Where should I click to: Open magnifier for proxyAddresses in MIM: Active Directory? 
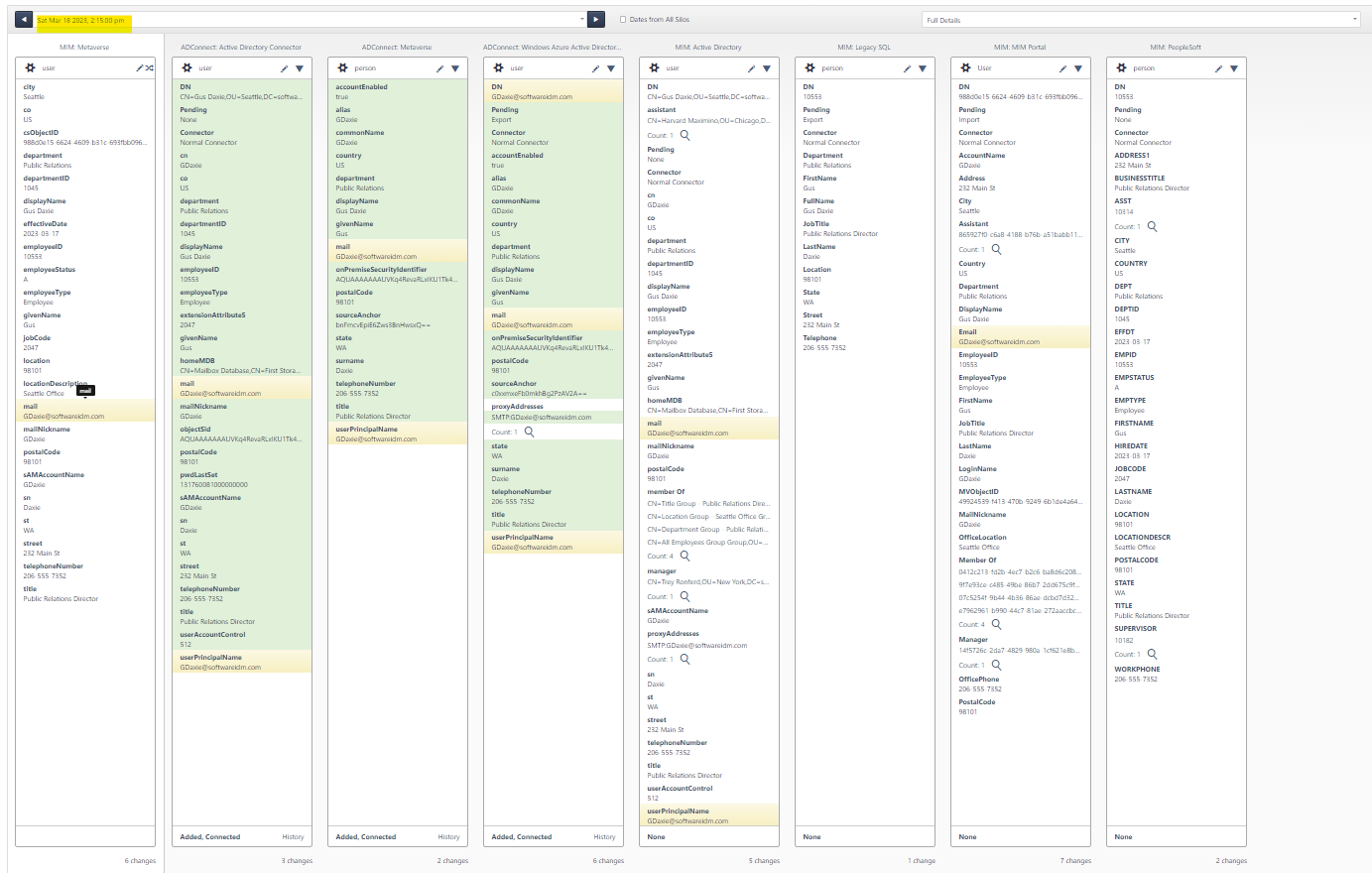pyautogui.click(x=685, y=659)
